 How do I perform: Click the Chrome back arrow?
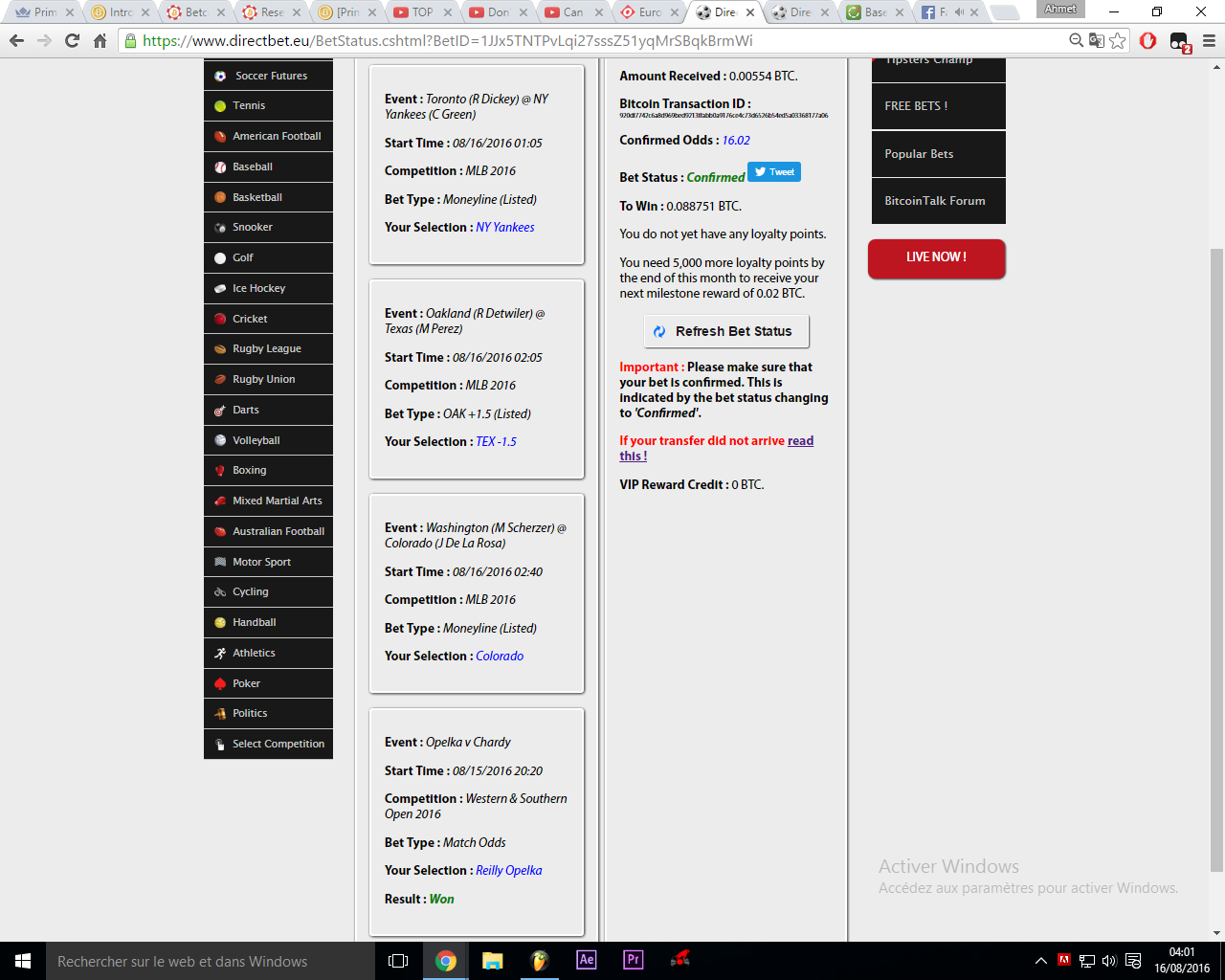coord(16,41)
